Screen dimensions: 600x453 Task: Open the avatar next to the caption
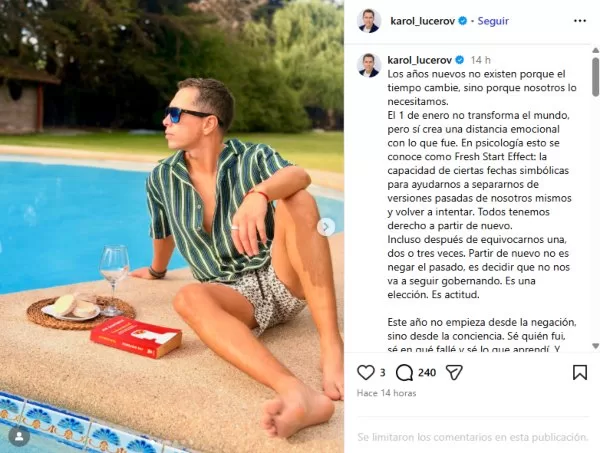coord(369,65)
